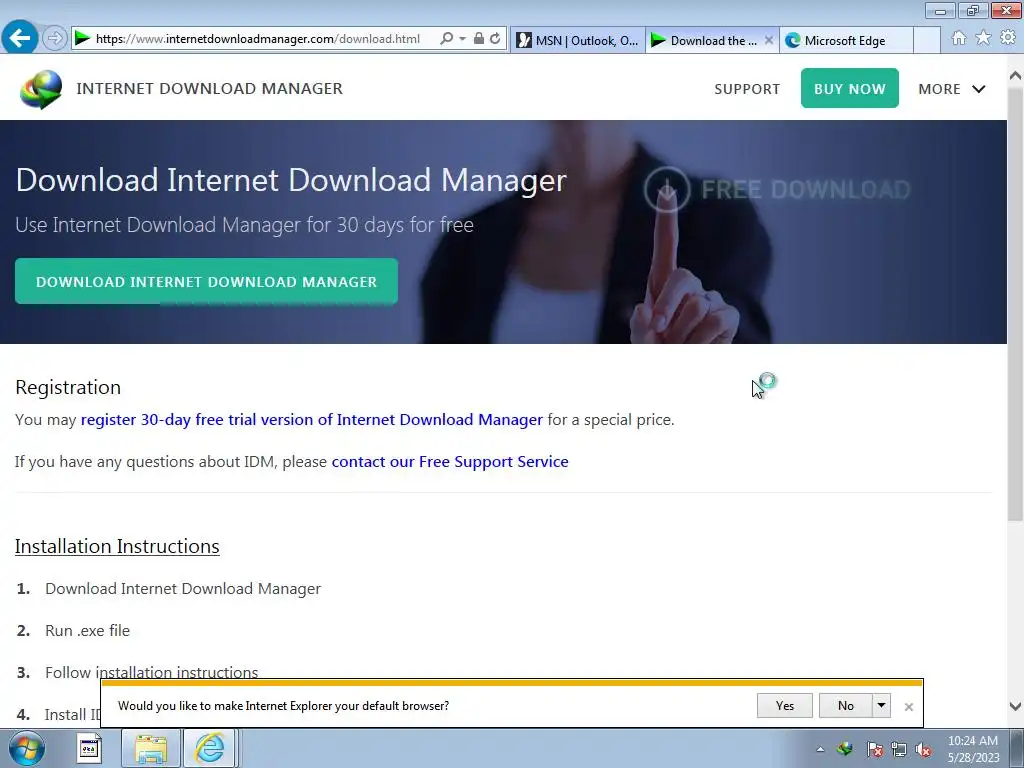The height and width of the screenshot is (768, 1024).
Task: Click No on default browser prompt
Action: tap(846, 705)
